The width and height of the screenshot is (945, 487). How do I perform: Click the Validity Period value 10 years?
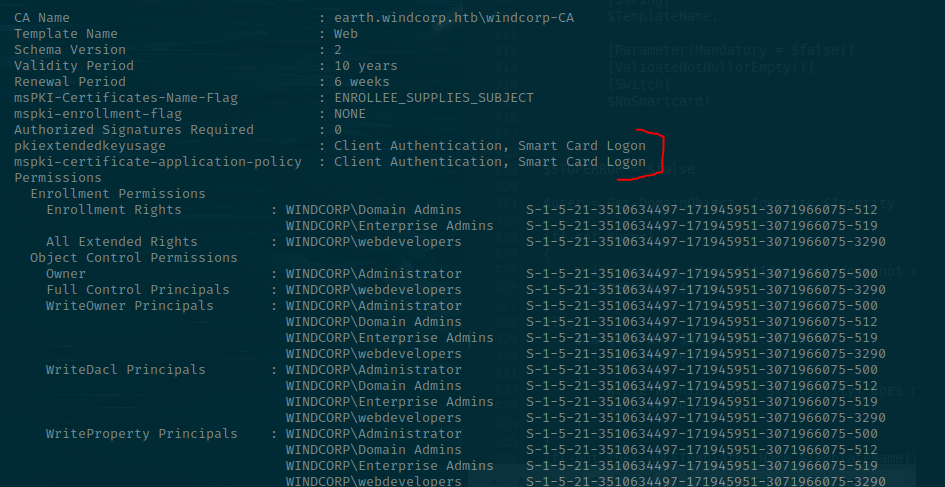tap(366, 66)
